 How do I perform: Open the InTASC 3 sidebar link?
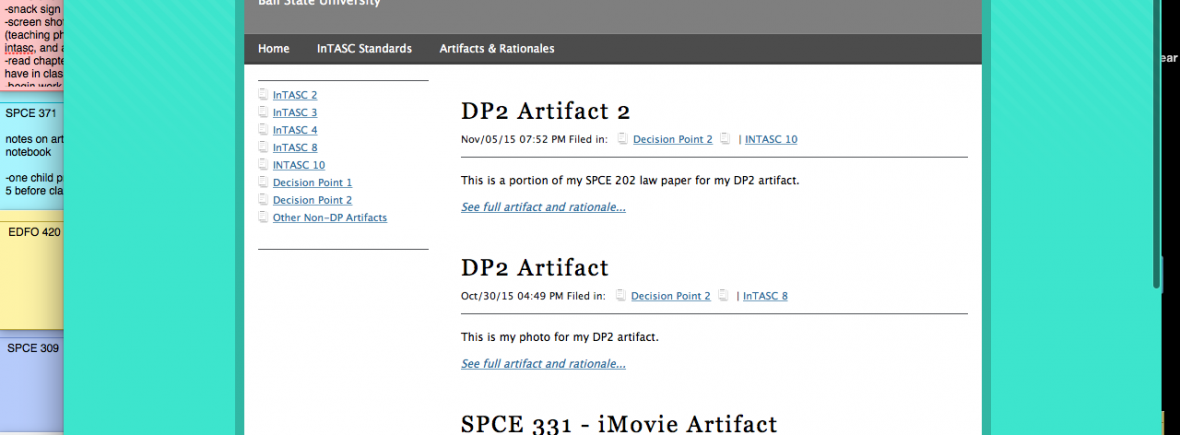point(295,113)
